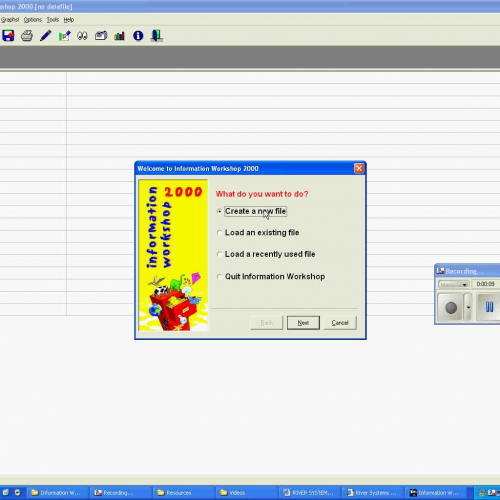Viewport: 500px width, 500px height.
Task: Open the card file record view icon
Action: pyautogui.click(x=101, y=35)
